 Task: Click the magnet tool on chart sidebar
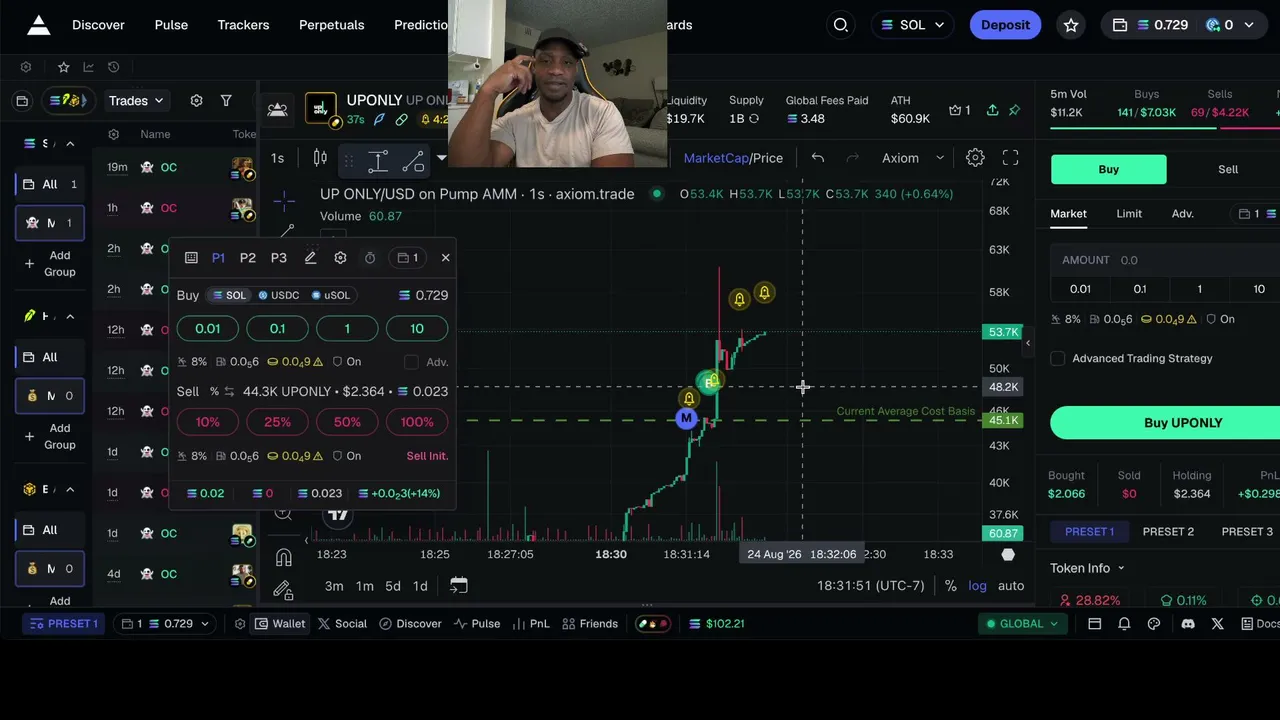tap(284, 558)
